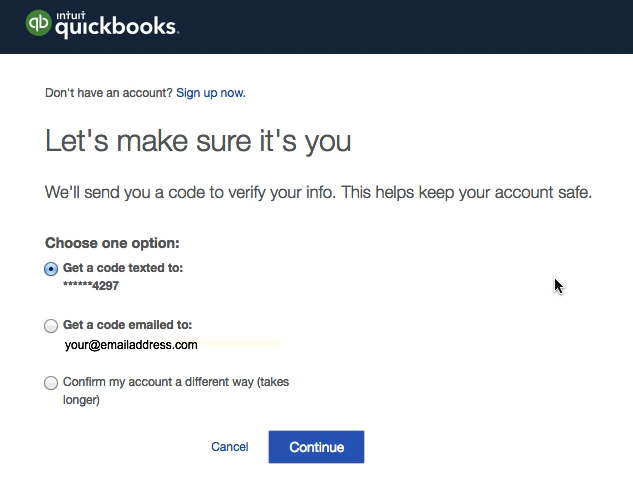This screenshot has width=633, height=481.
Task: Click the Get a code emailed to label
Action: tap(128, 325)
